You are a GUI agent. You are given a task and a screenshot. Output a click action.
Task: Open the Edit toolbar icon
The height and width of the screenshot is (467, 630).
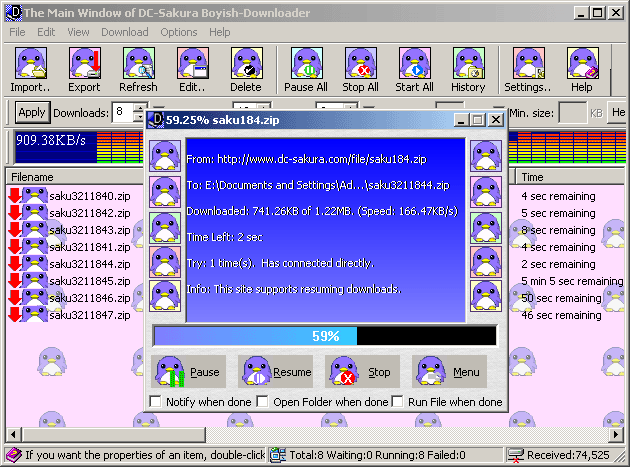pos(193,63)
